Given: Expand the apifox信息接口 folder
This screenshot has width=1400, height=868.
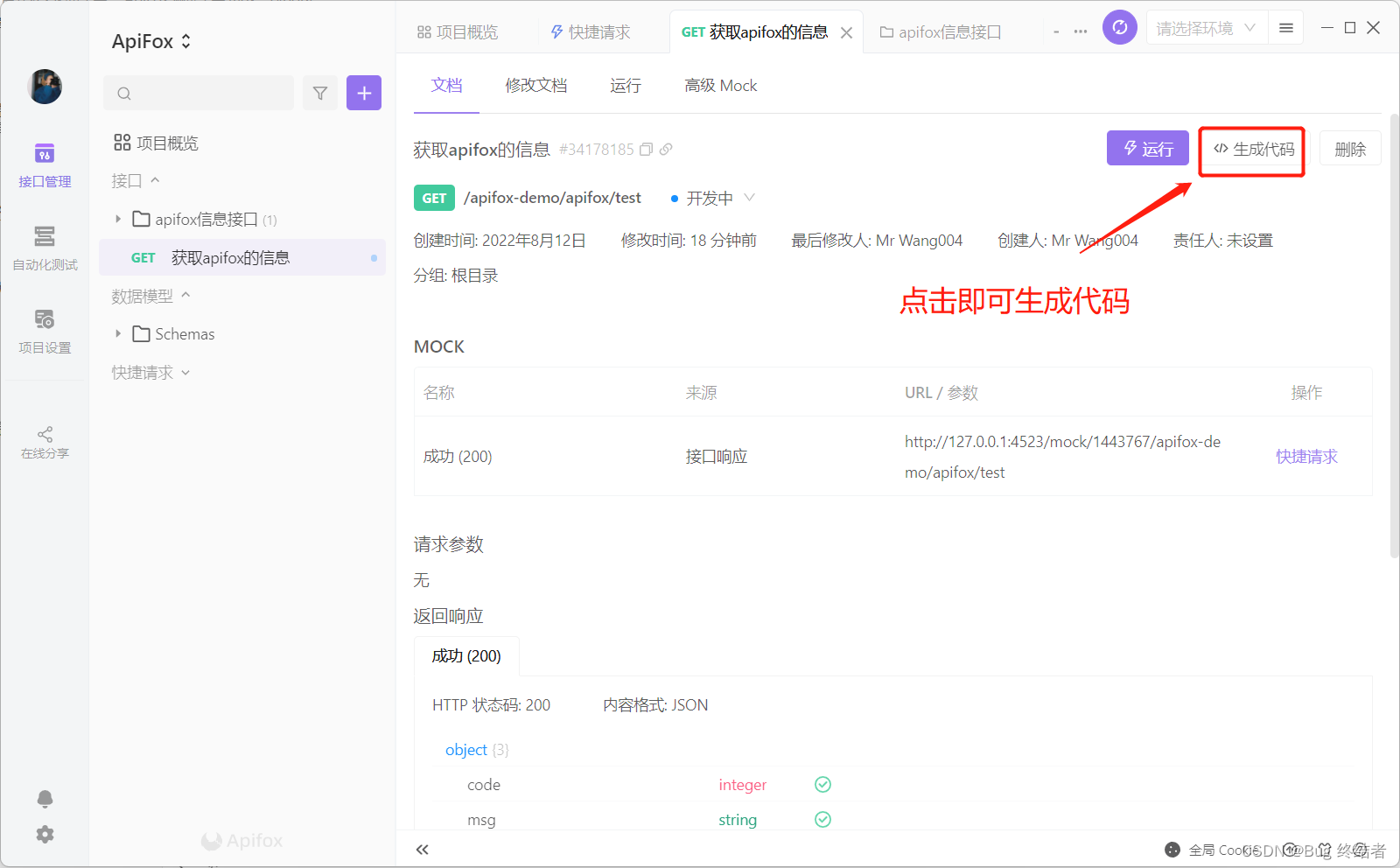Looking at the screenshot, I should [118, 219].
